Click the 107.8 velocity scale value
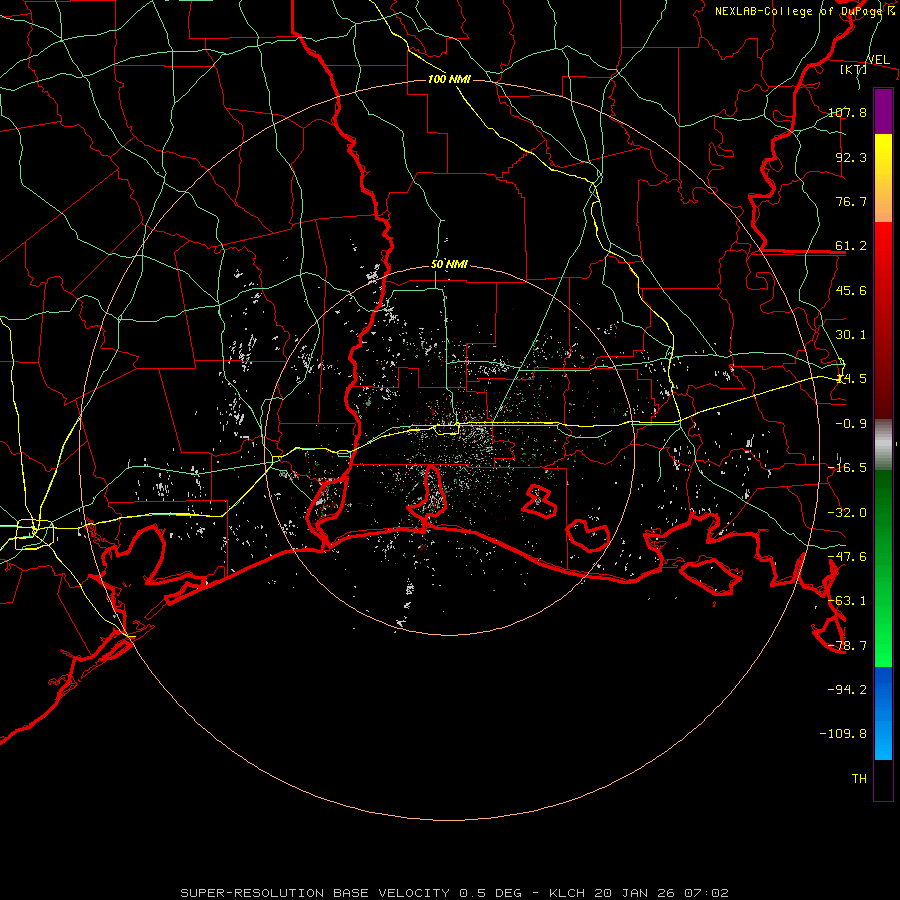The height and width of the screenshot is (900, 900). (x=847, y=112)
